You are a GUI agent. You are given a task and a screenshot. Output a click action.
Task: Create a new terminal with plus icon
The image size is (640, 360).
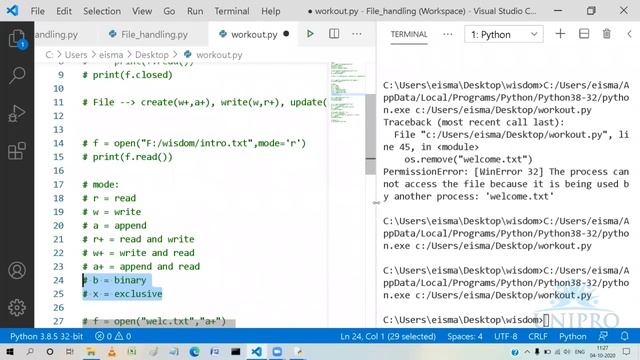click(x=560, y=34)
